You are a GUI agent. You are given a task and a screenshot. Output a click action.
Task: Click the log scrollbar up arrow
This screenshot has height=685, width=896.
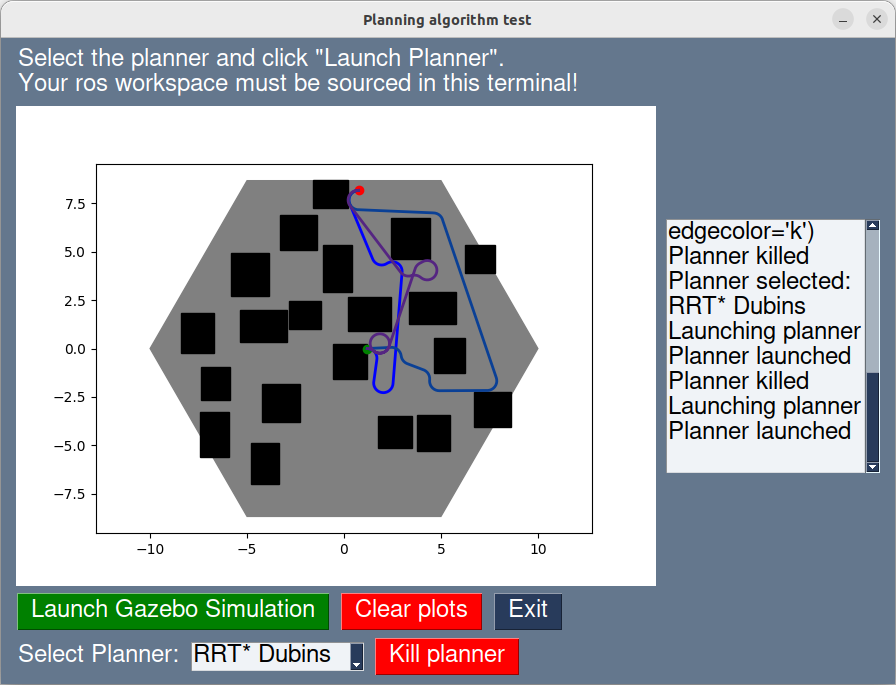pos(873,225)
